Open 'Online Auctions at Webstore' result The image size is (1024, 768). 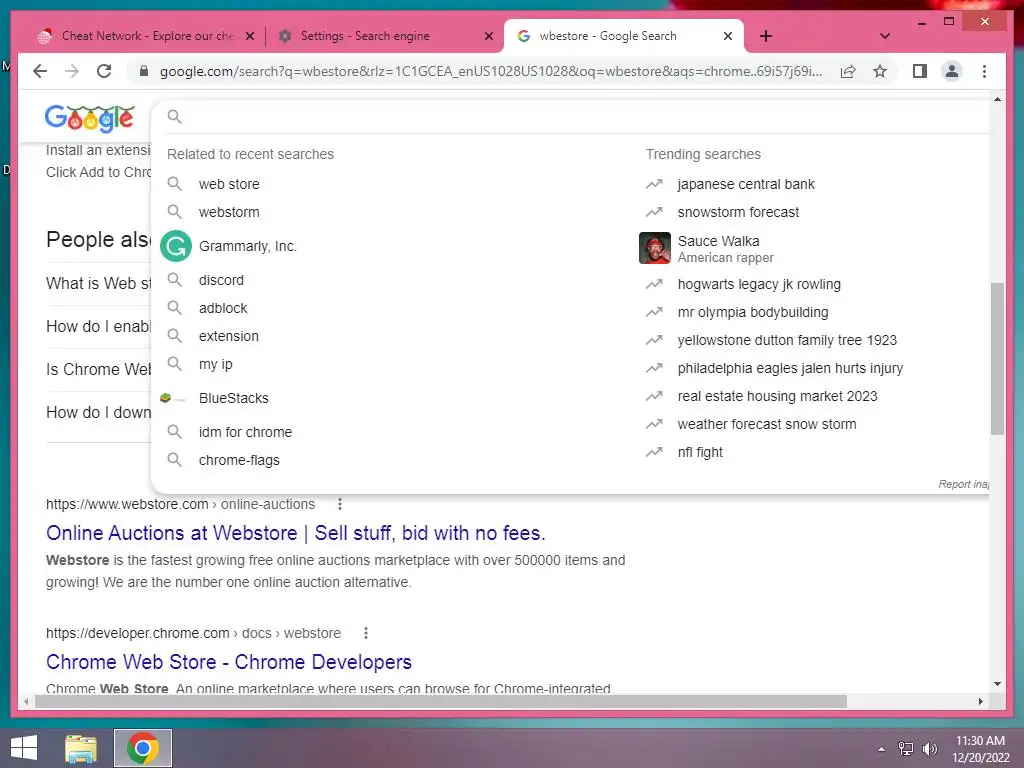[295, 533]
